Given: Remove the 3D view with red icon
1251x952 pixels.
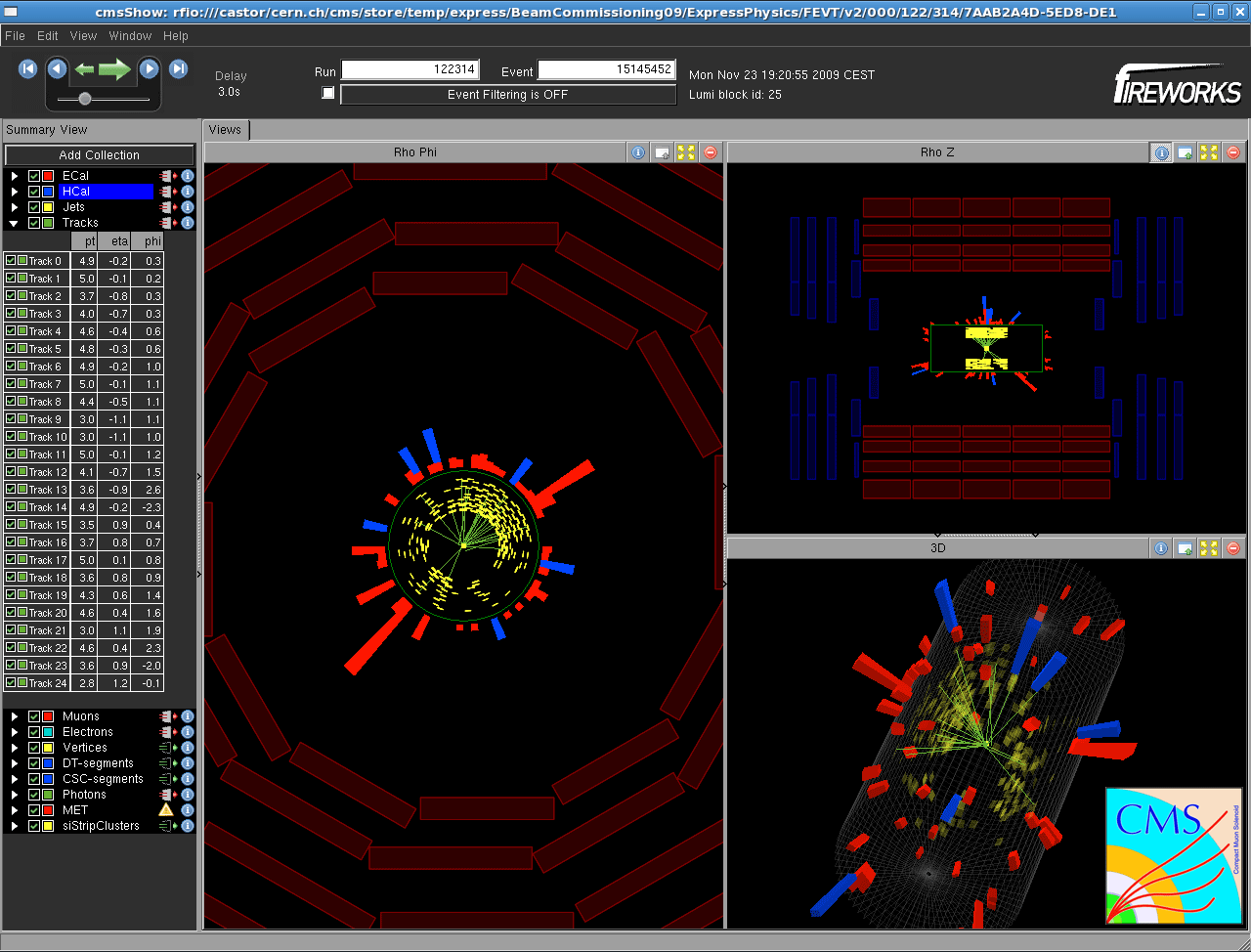Looking at the screenshot, I should (1233, 548).
